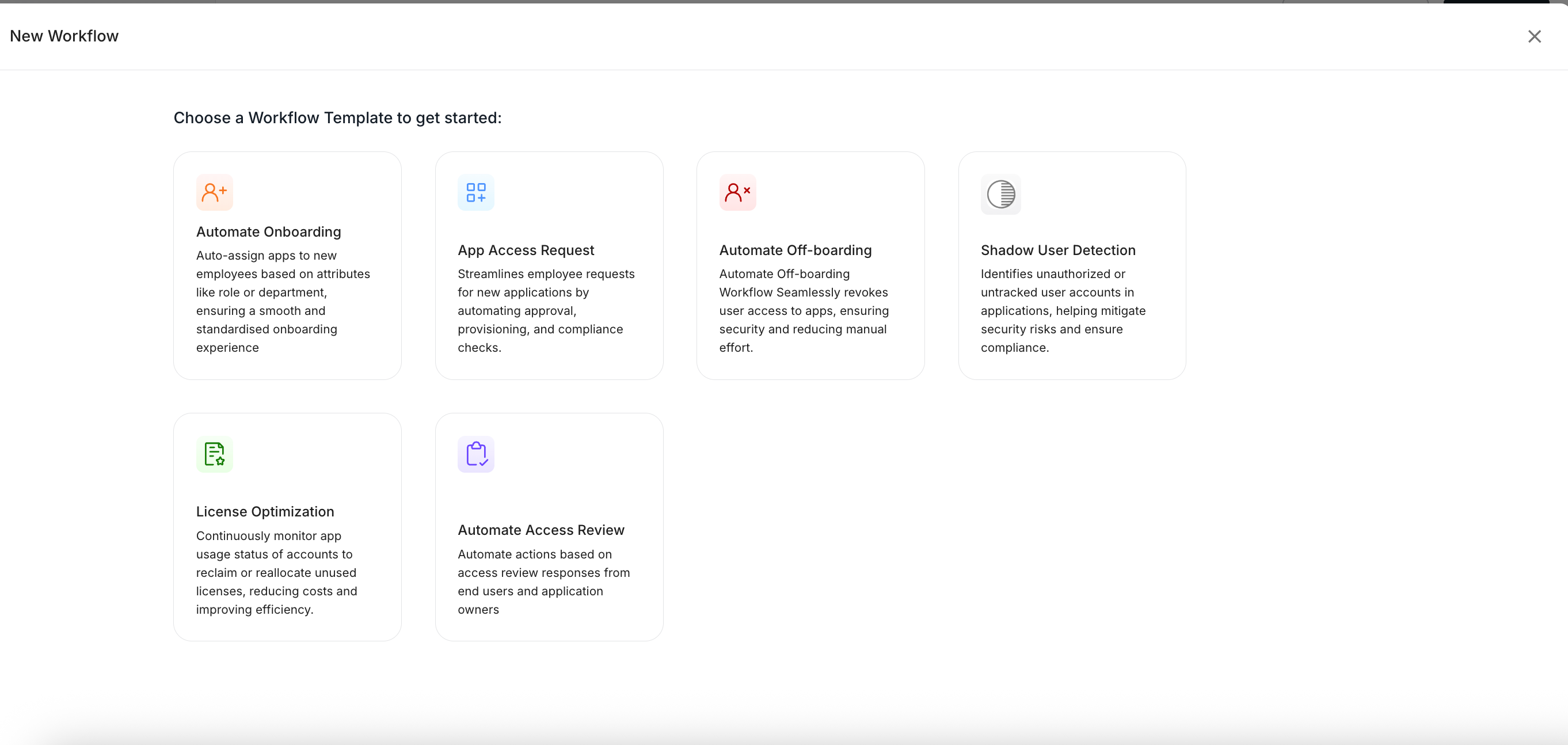Click the red Automate Off-boarding user-remove icon
The image size is (1568, 745).
coord(737,192)
